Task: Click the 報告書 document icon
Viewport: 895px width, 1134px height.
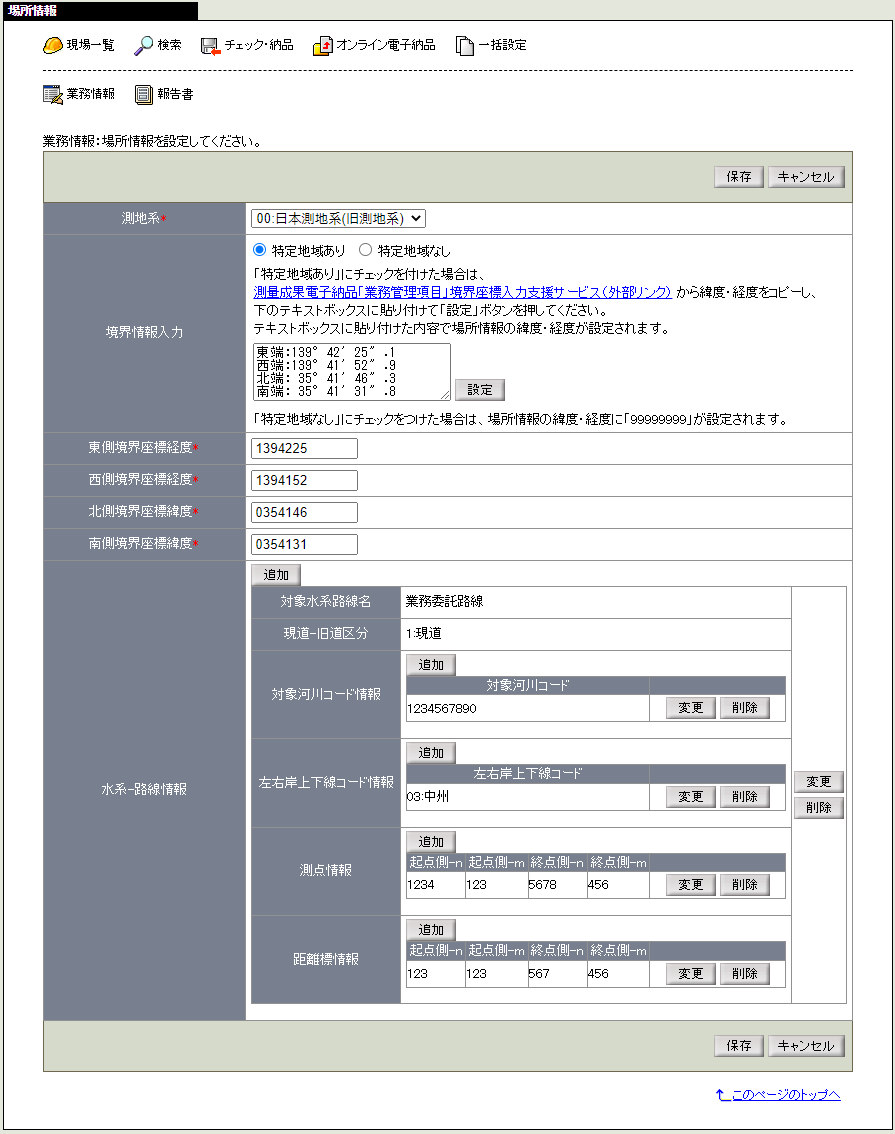Action: (x=144, y=95)
